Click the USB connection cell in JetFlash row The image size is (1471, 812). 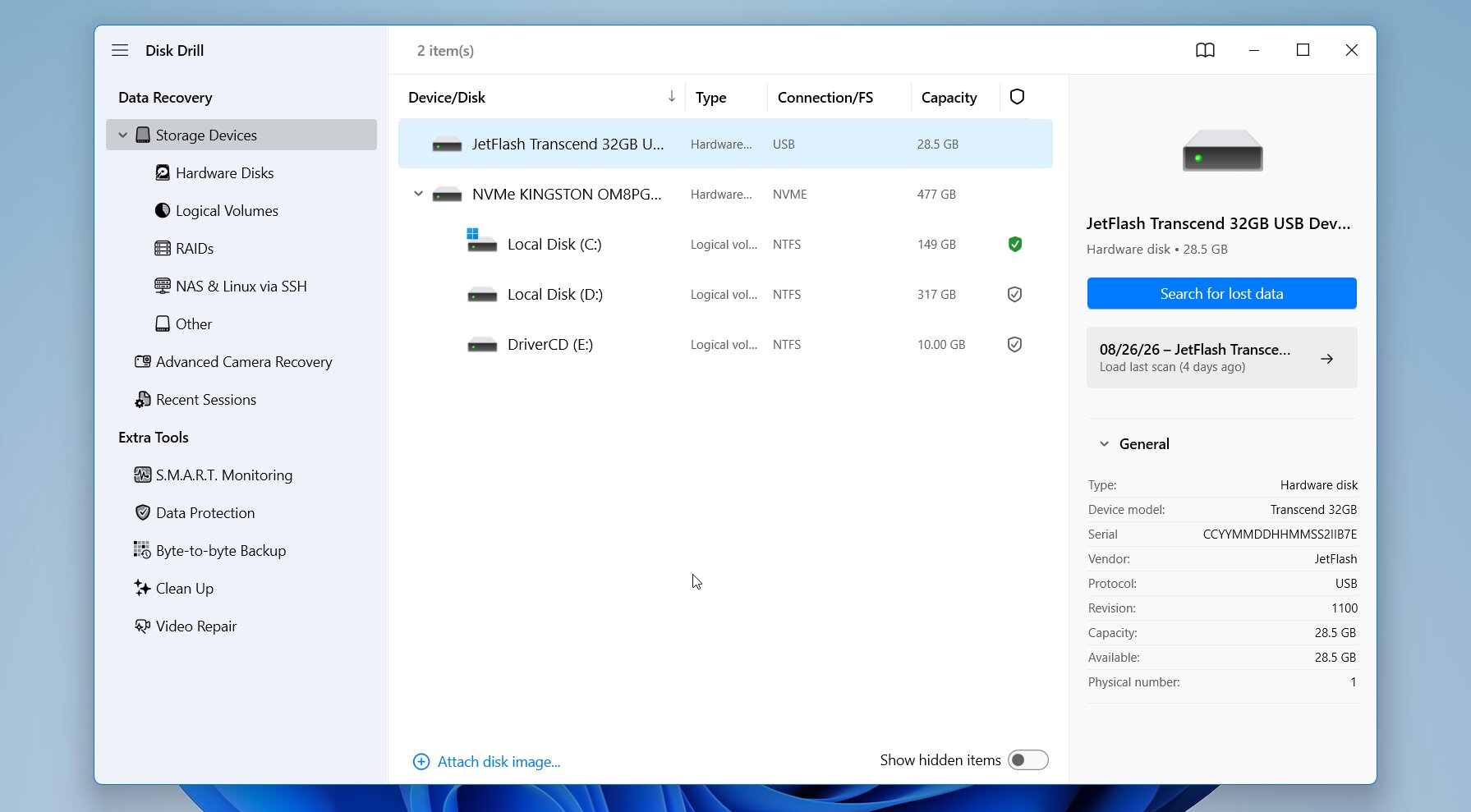[x=784, y=144]
